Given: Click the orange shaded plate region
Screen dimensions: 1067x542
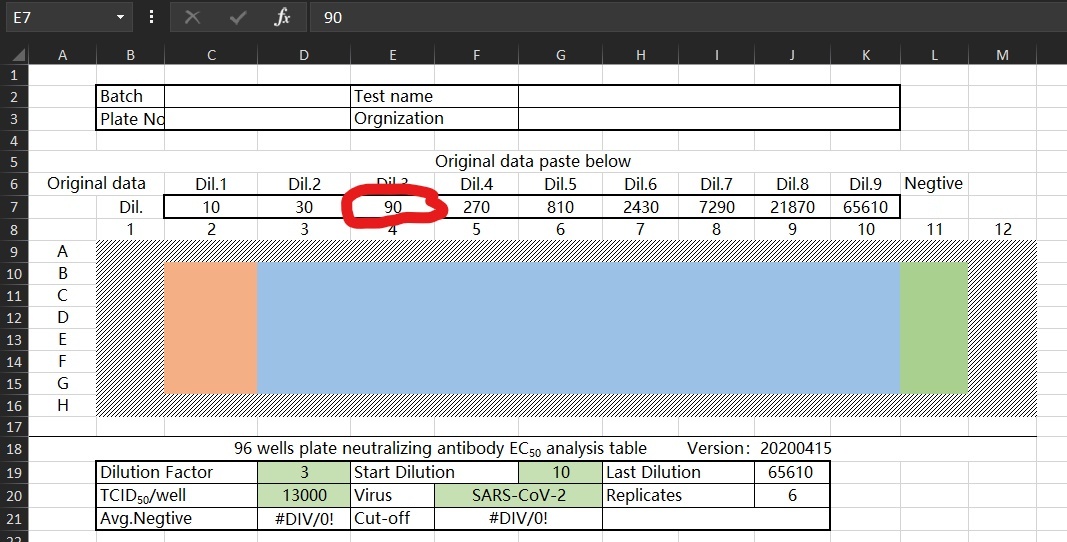Looking at the screenshot, I should tap(211, 328).
